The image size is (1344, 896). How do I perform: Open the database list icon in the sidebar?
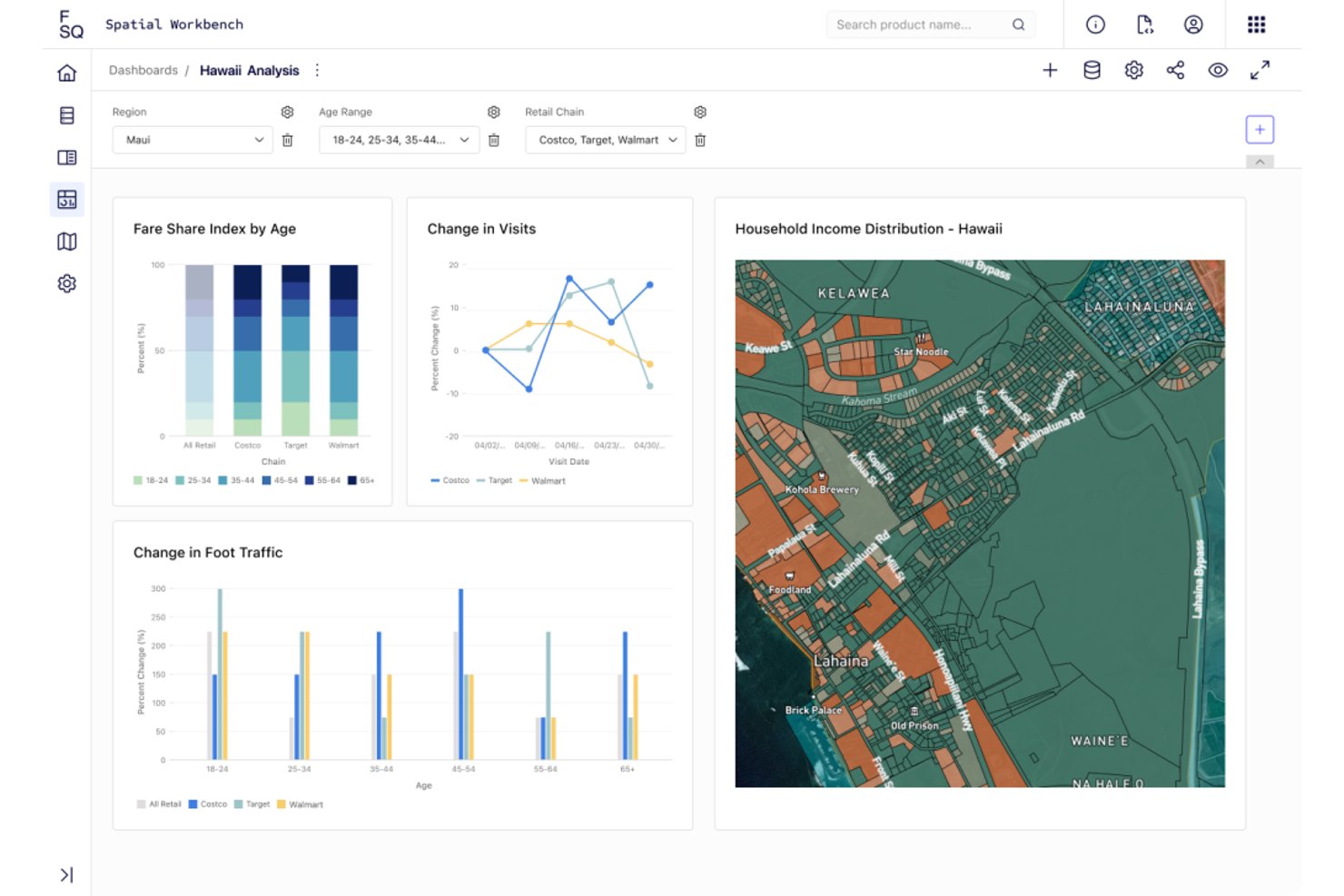click(67, 115)
